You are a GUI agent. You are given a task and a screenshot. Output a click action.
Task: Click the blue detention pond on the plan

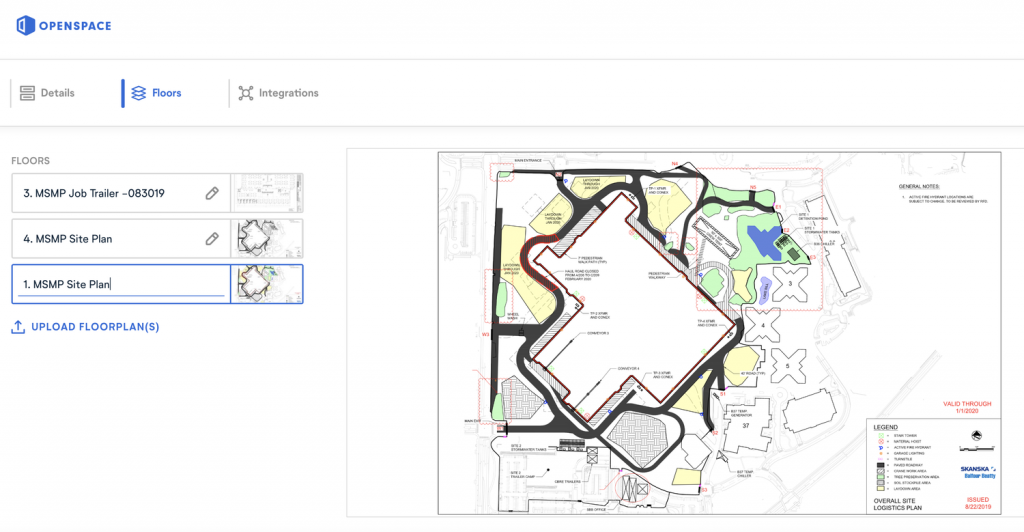coord(767,240)
